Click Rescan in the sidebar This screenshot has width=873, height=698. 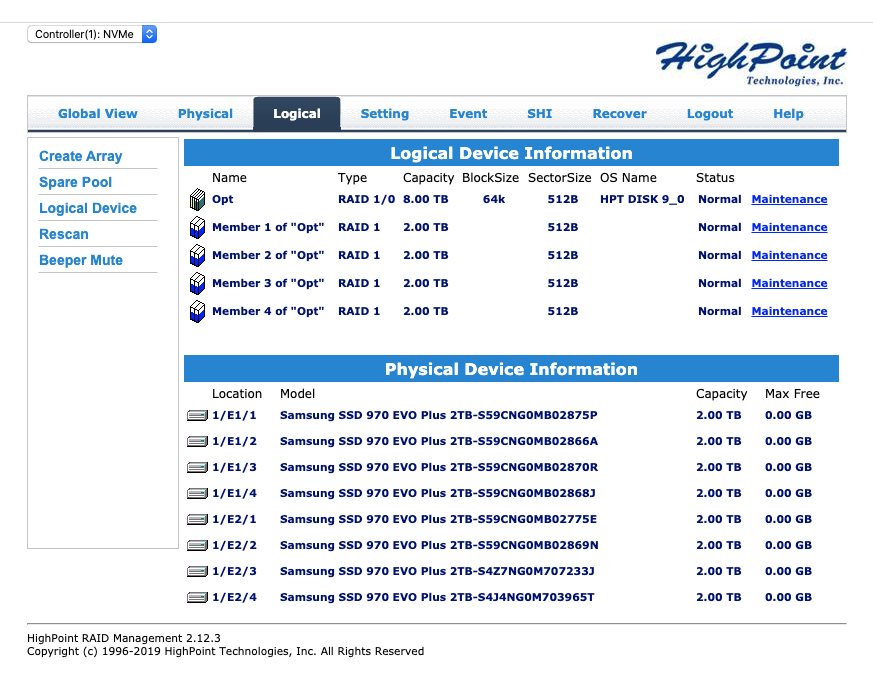point(63,234)
